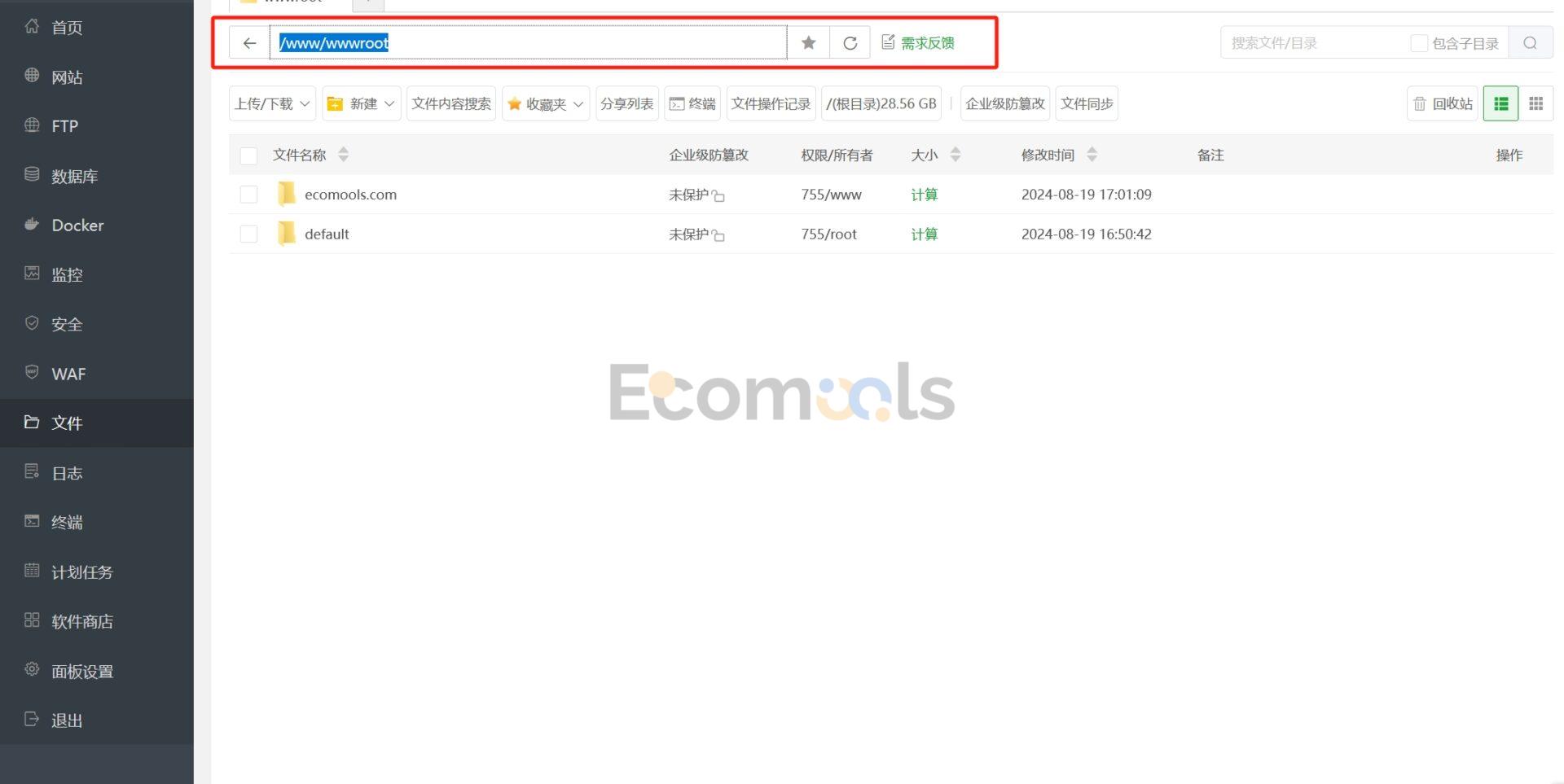The image size is (1564, 784).
Task: Click the search magnifier button
Action: point(1530,43)
